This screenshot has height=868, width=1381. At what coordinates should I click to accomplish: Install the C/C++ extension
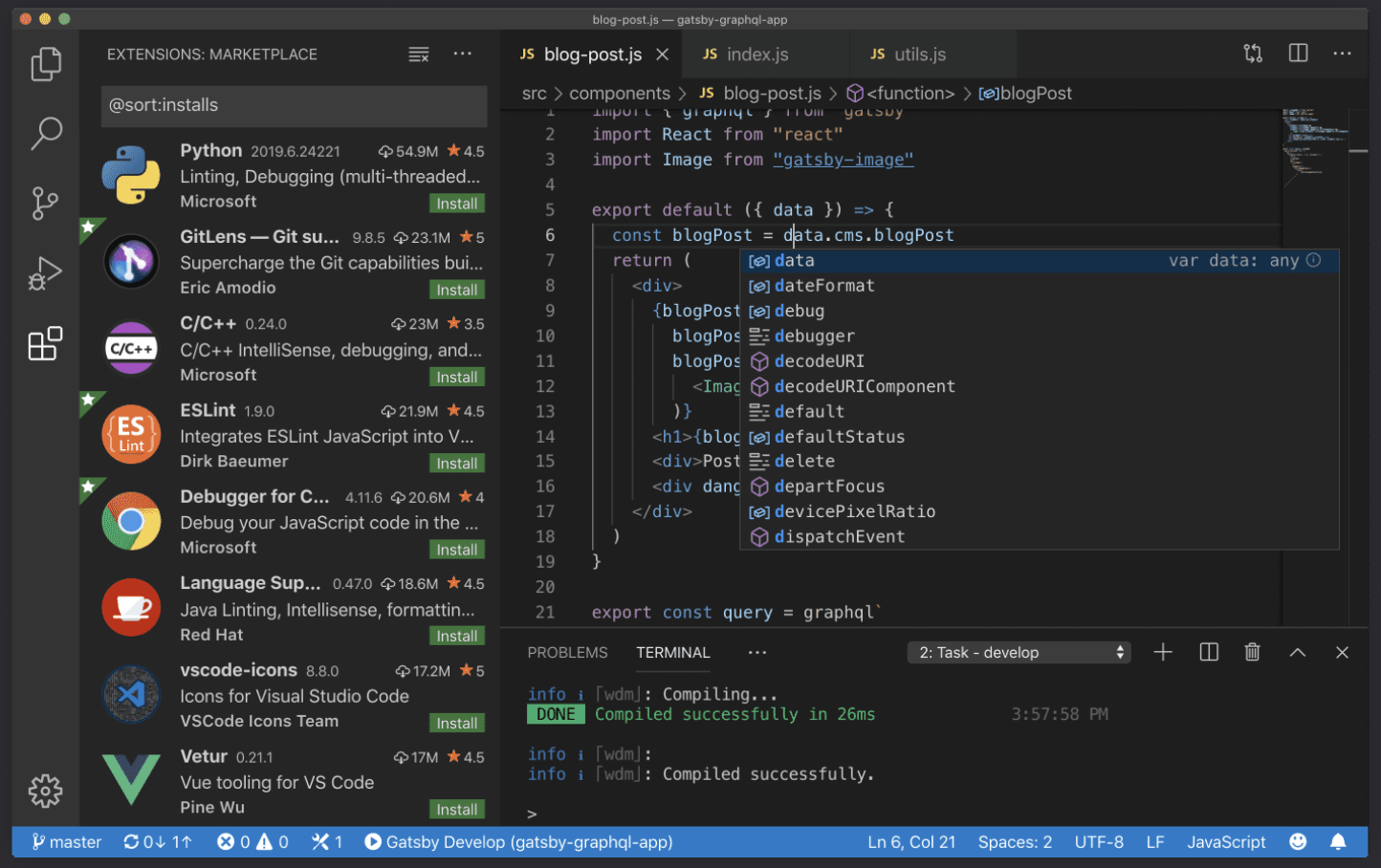point(457,377)
